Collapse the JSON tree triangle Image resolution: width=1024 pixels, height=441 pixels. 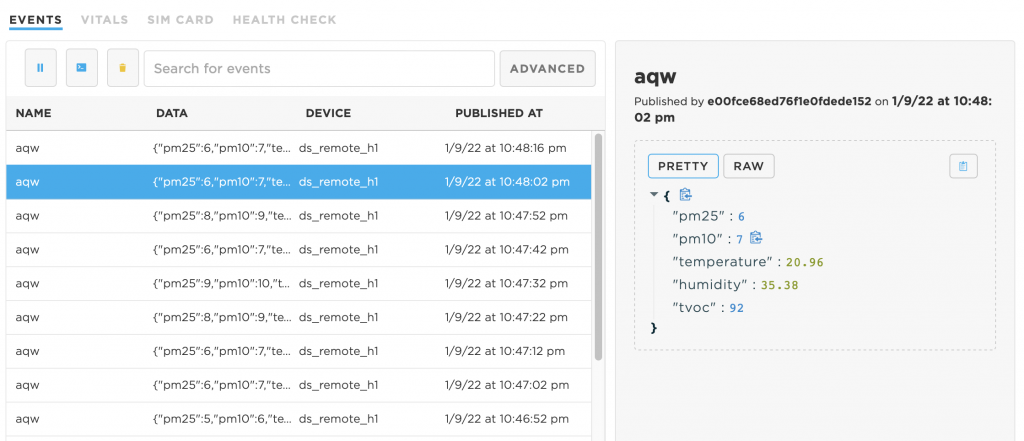coord(654,195)
